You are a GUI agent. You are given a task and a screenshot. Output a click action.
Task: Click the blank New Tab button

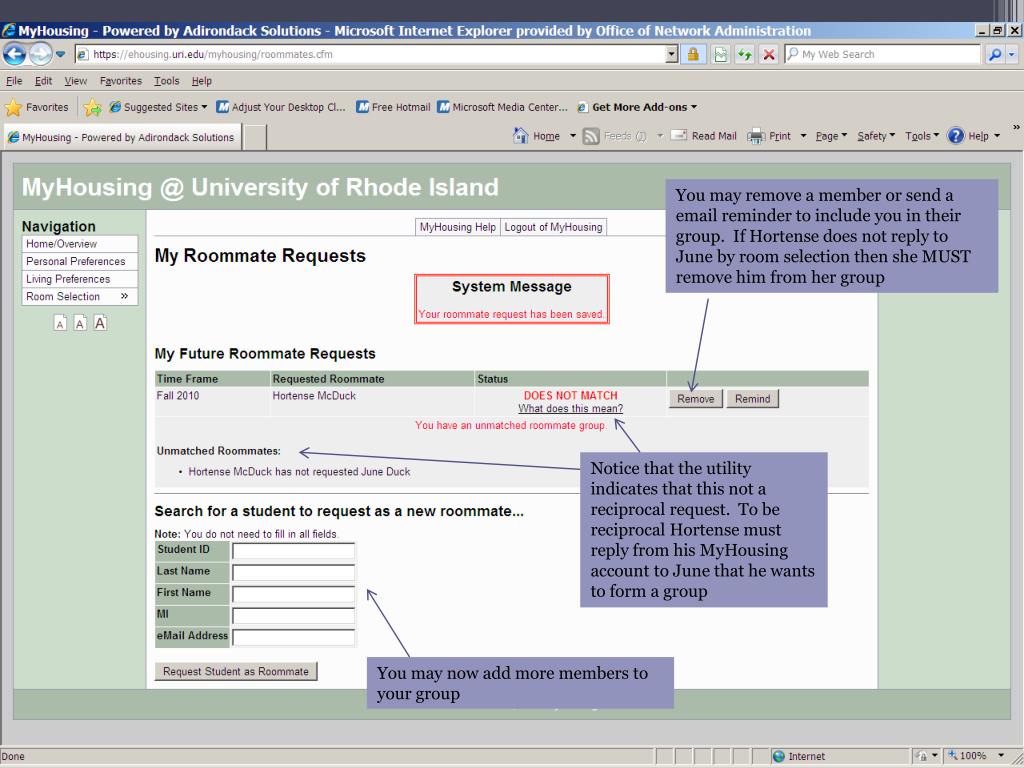[255, 137]
